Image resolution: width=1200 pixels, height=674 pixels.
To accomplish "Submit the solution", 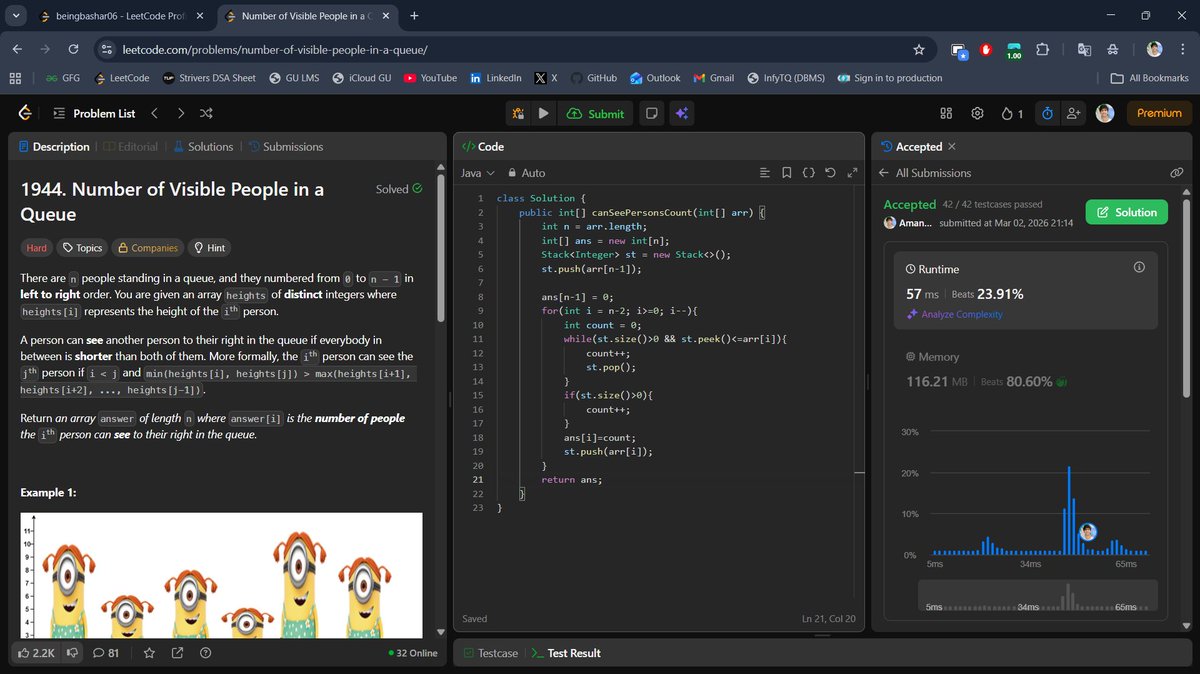I will 594,113.
